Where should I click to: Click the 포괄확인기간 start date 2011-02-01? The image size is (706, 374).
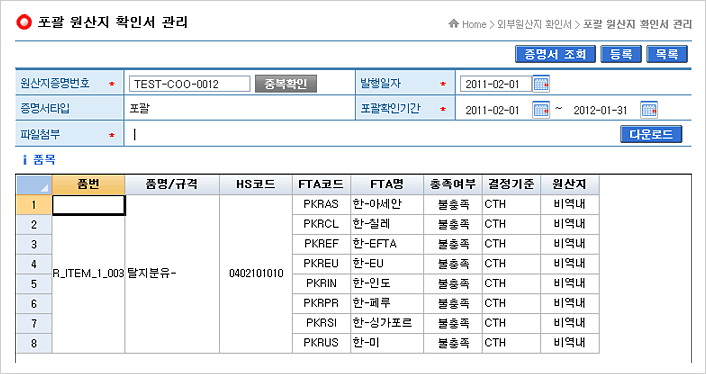(x=492, y=110)
